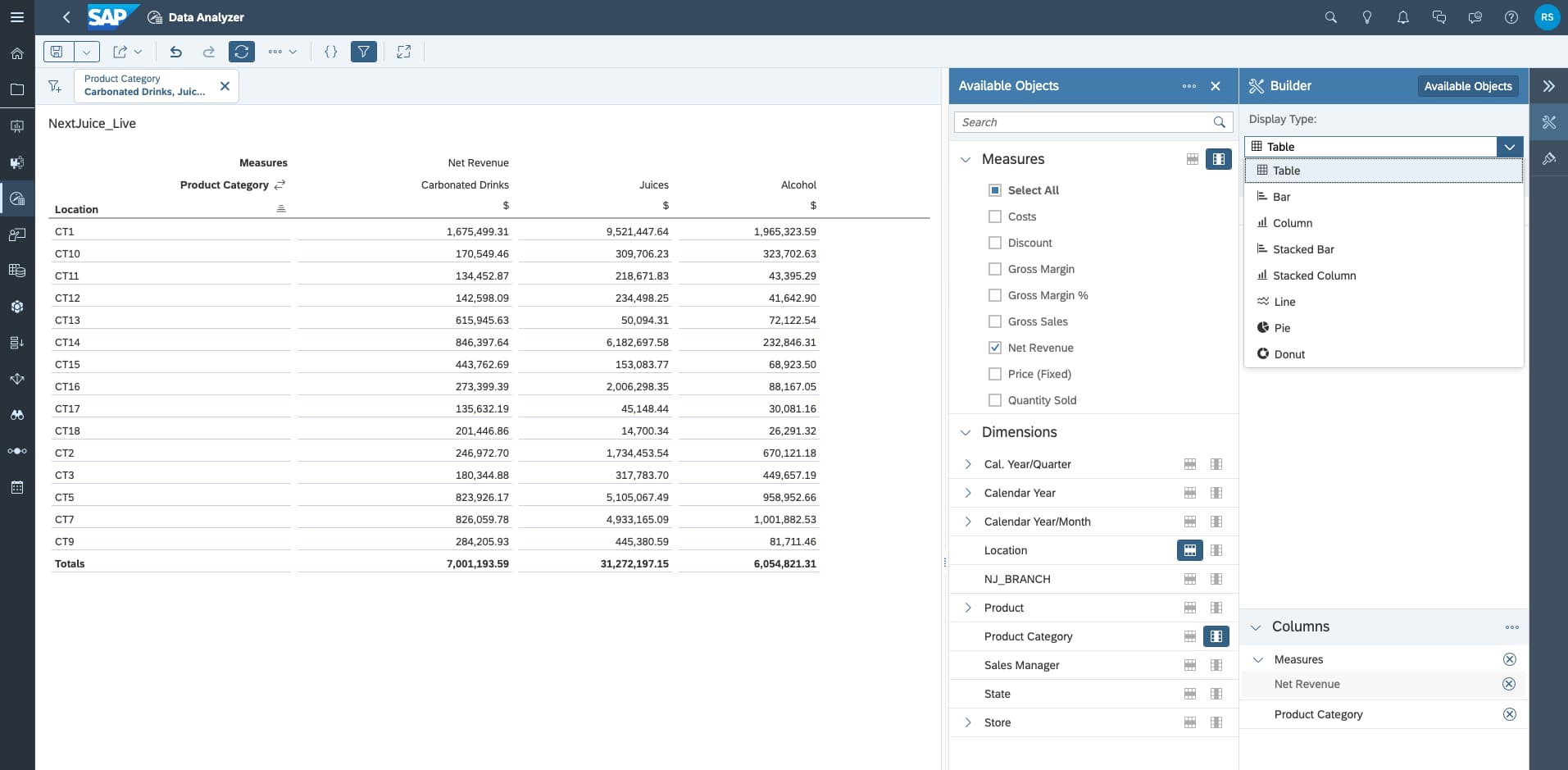Open the formula editor {} icon
The image size is (1568, 770).
(x=331, y=52)
